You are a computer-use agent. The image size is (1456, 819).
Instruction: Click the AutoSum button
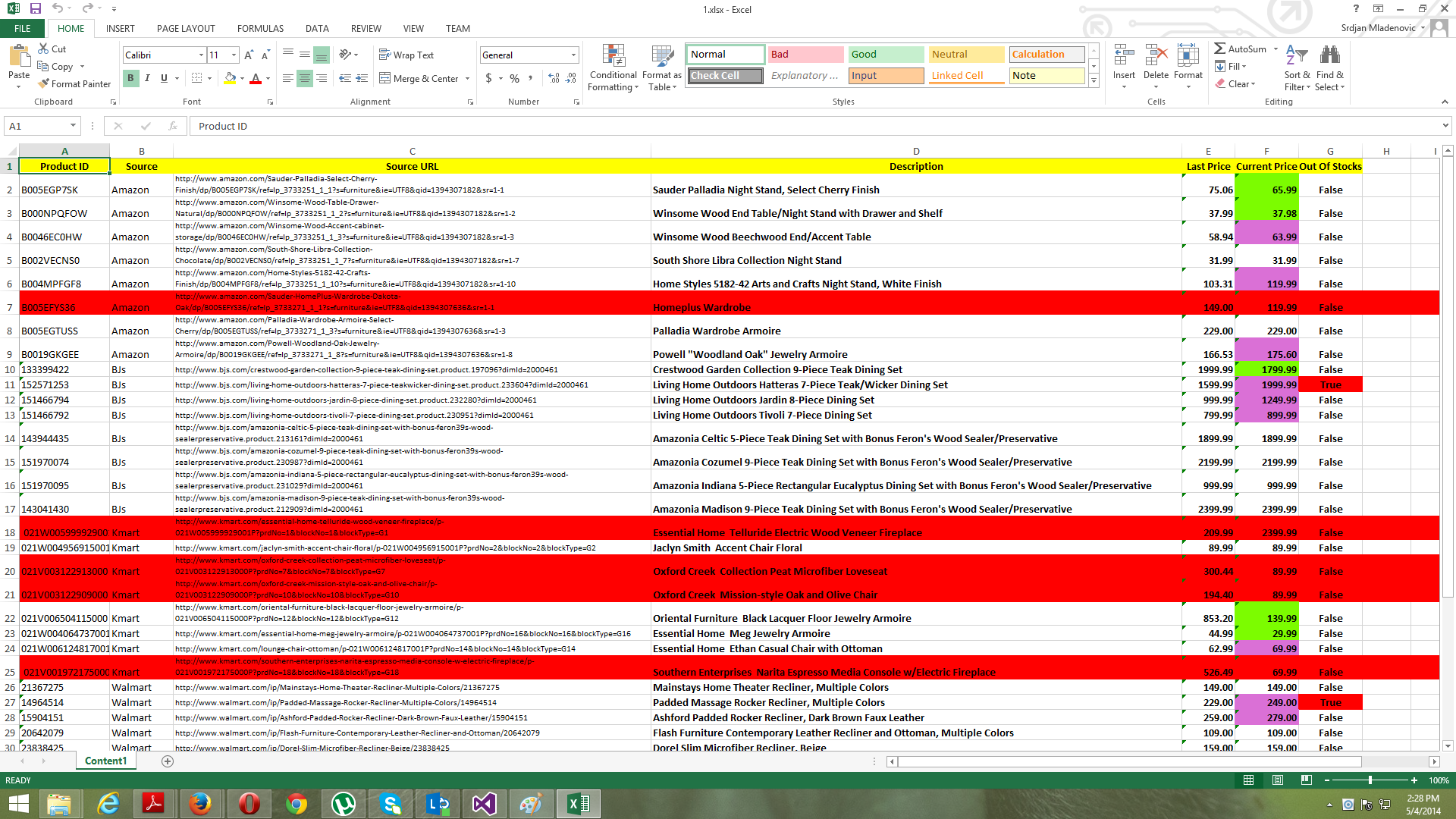(1241, 49)
